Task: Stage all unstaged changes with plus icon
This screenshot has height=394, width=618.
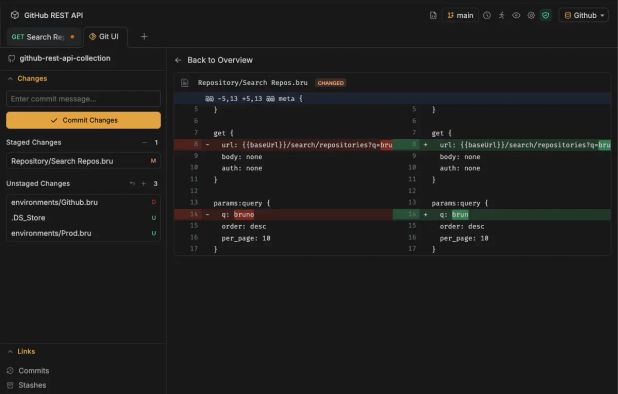Action: point(143,184)
